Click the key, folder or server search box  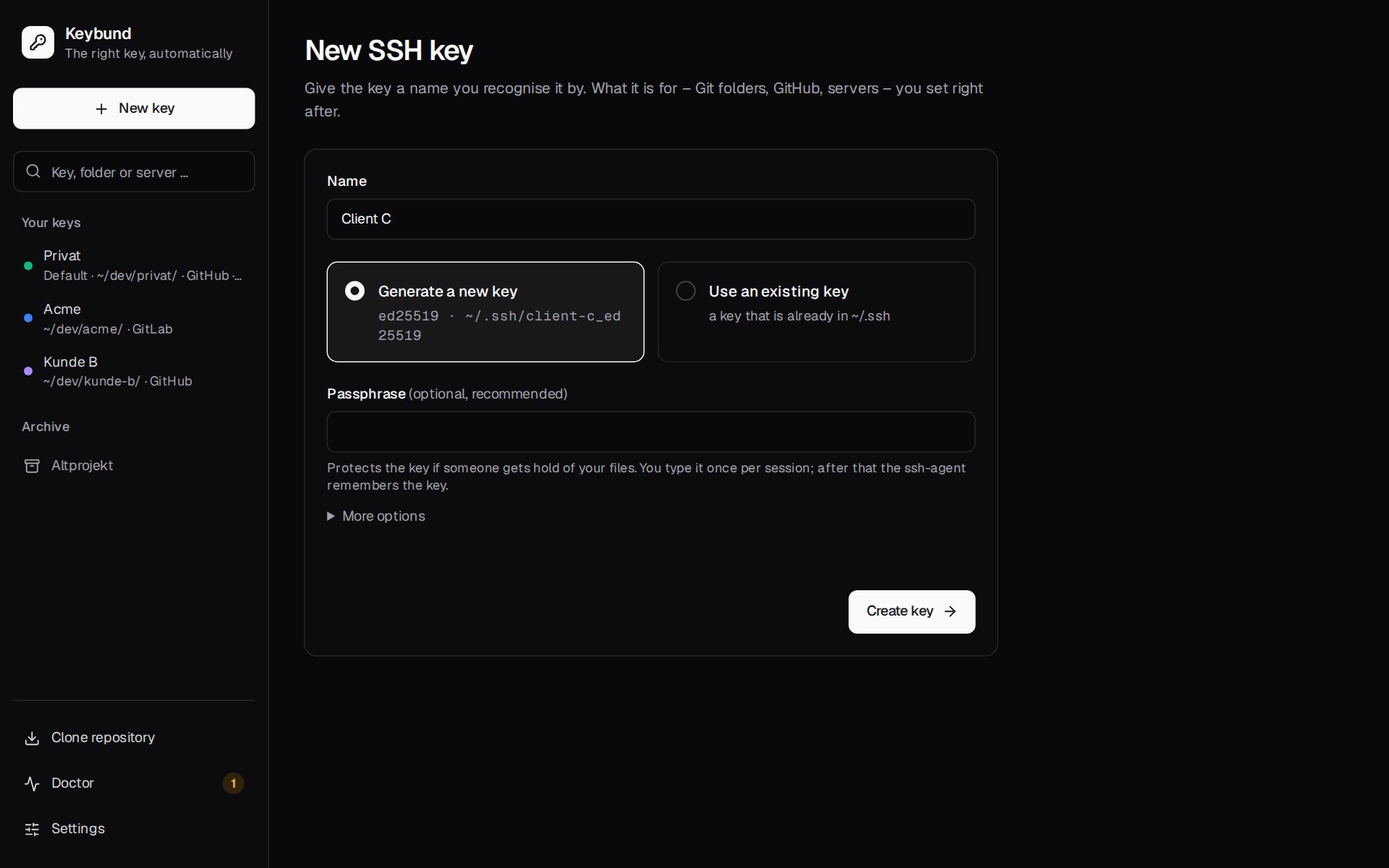tap(134, 171)
